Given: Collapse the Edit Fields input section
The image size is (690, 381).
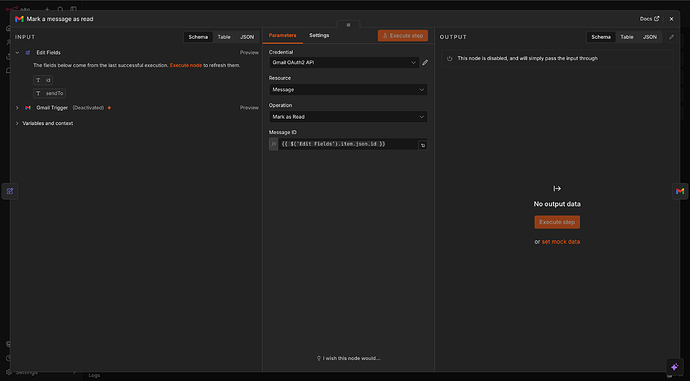Looking at the screenshot, I should 17,52.
